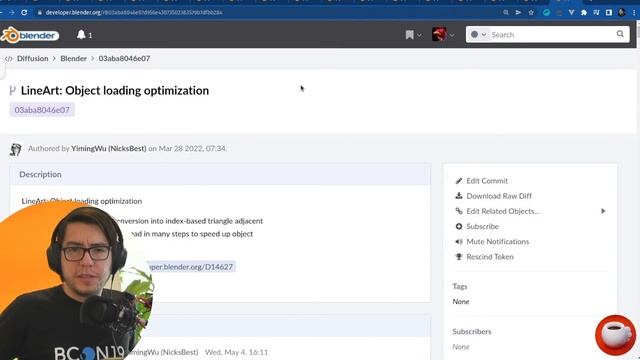Open the Chrome menu three dots

pyautogui.click(x=634, y=13)
